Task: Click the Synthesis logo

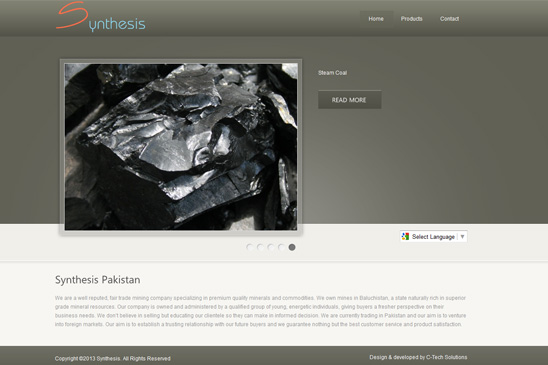Action: 101,16
